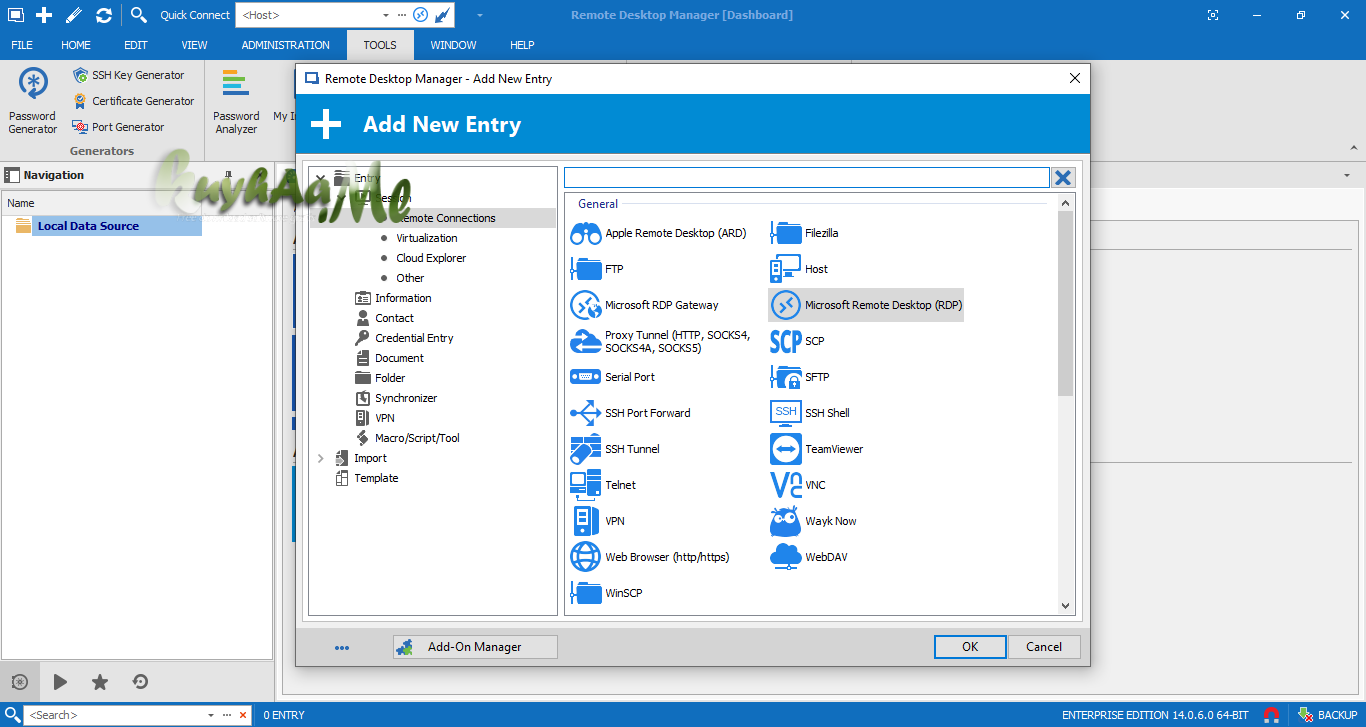Open the Certificate Generator
The image size is (1366, 727).
[x=133, y=101]
